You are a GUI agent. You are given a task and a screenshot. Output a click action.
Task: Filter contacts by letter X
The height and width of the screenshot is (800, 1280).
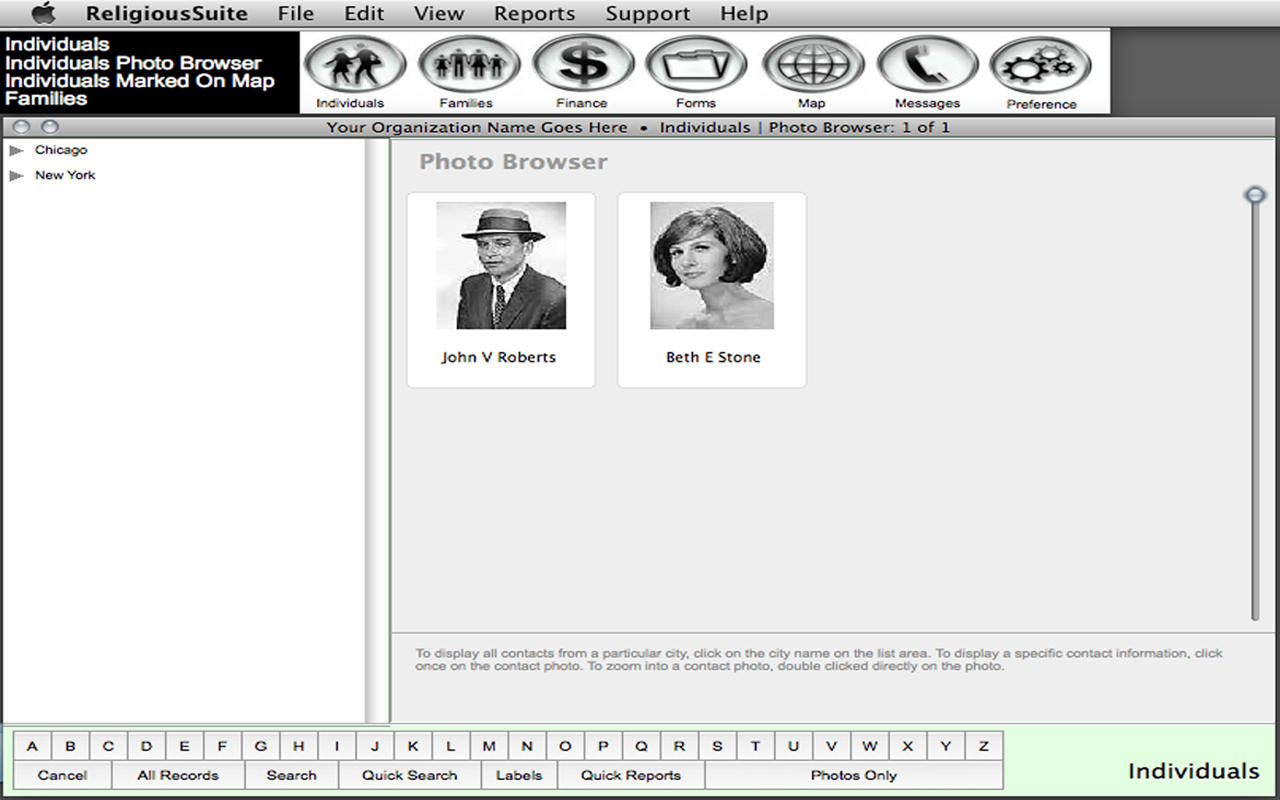point(908,746)
